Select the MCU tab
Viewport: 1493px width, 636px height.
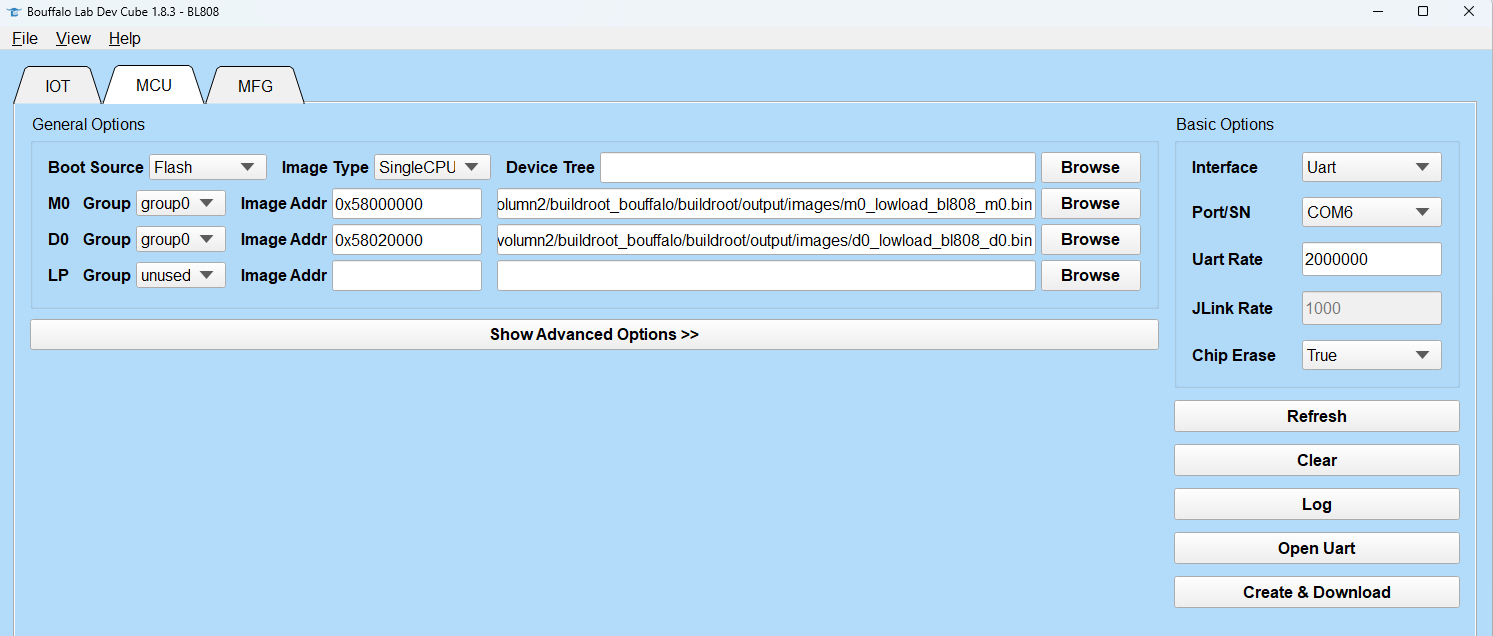[154, 85]
